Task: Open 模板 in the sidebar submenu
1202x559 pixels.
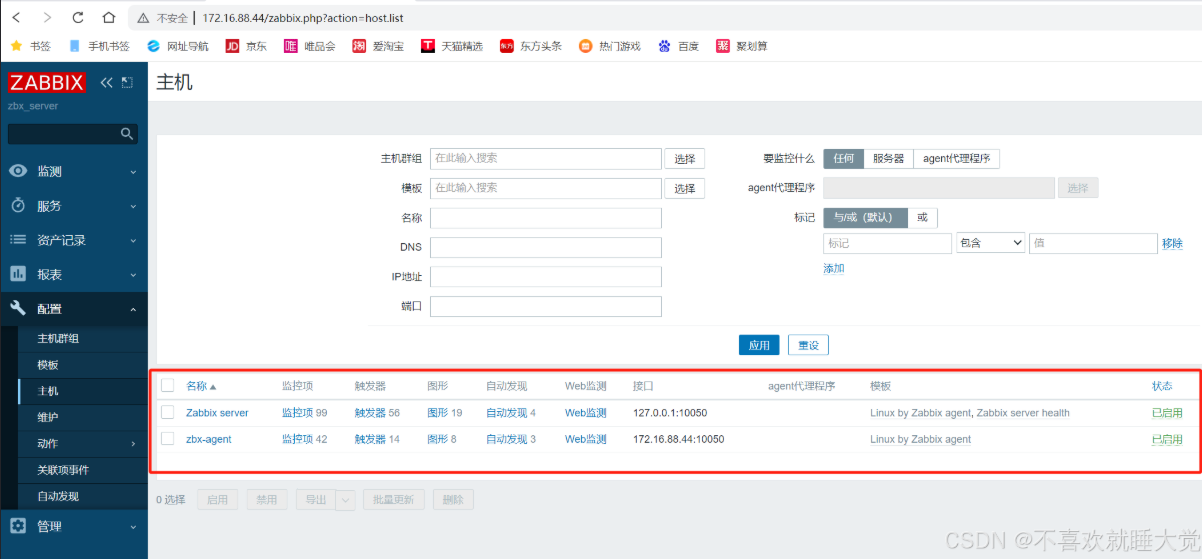Action: tap(48, 365)
